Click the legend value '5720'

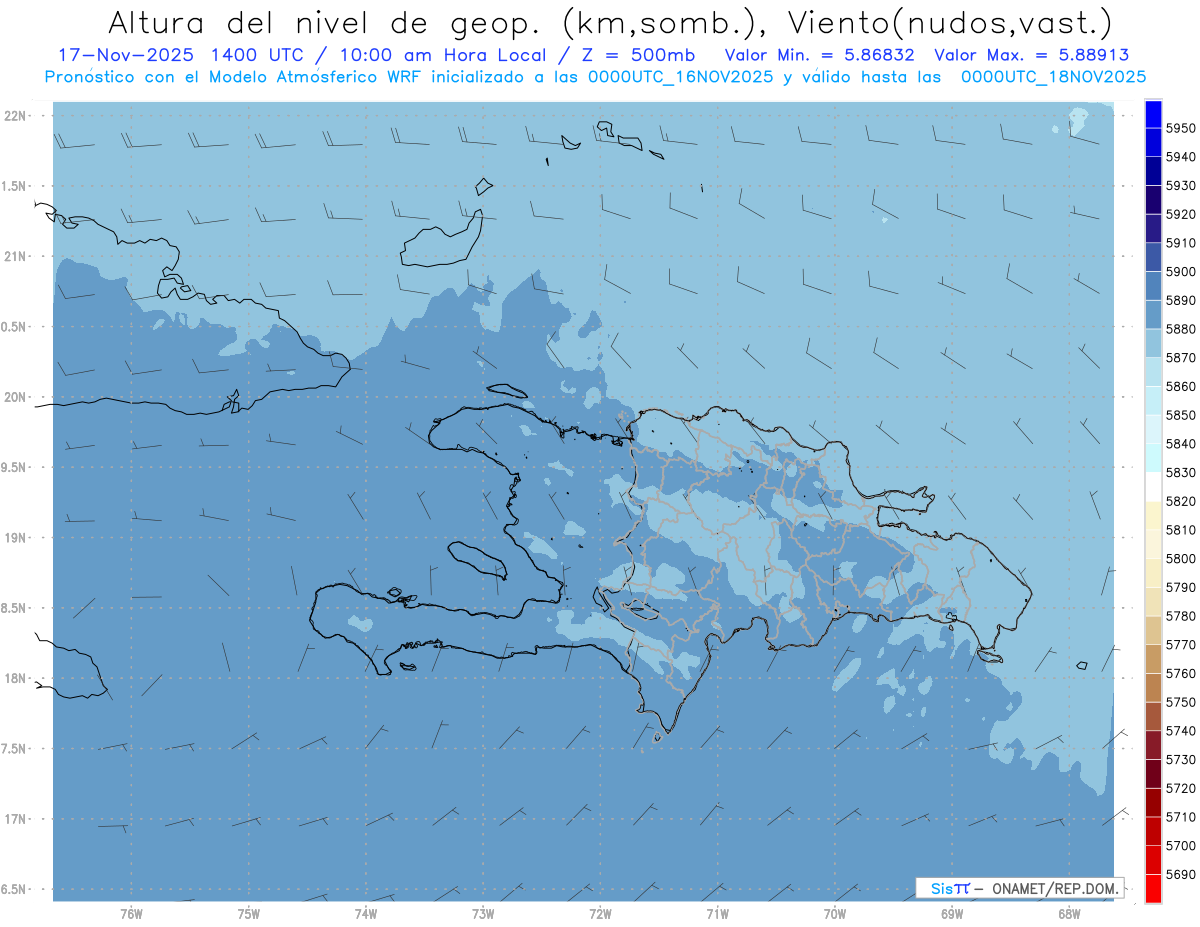1181,788
